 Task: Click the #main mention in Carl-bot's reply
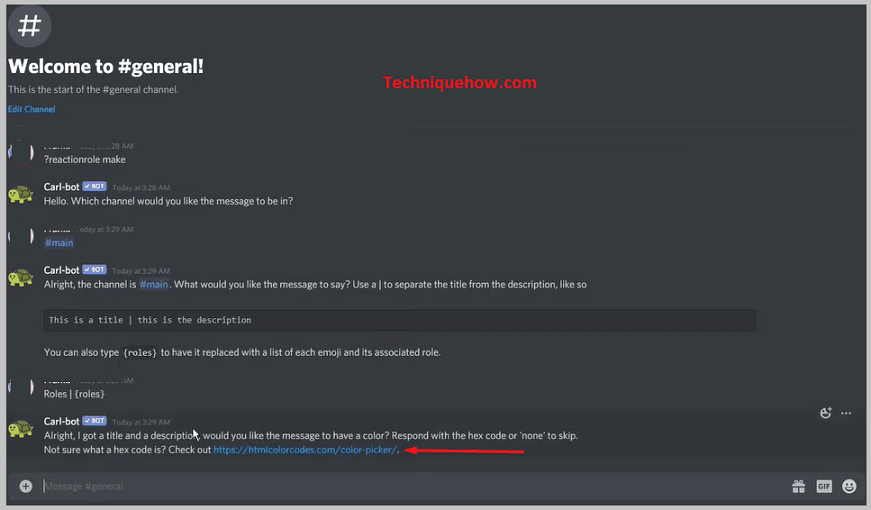[154, 284]
